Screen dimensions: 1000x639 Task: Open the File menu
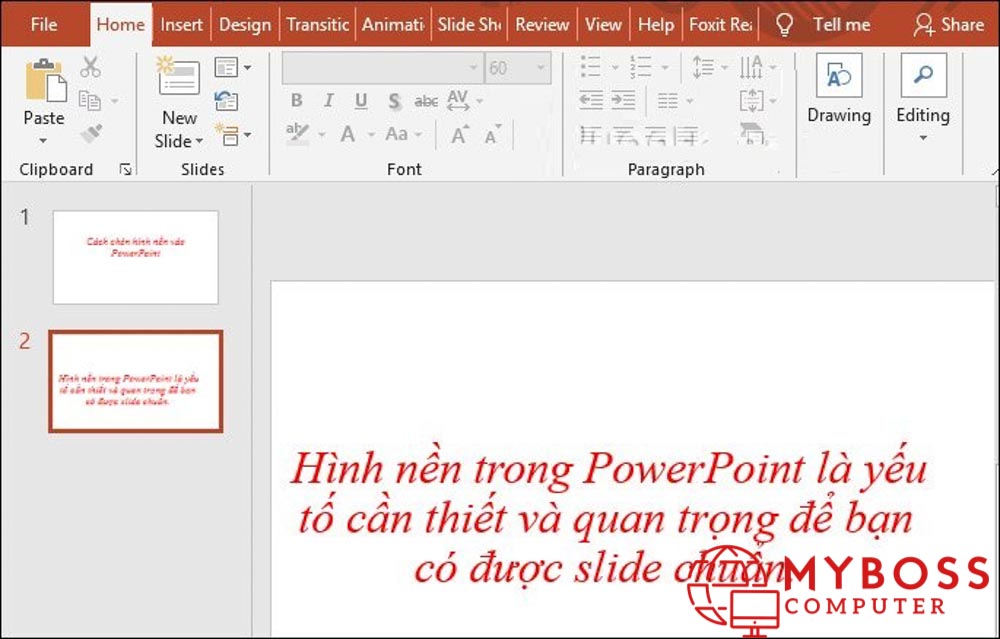tap(44, 24)
